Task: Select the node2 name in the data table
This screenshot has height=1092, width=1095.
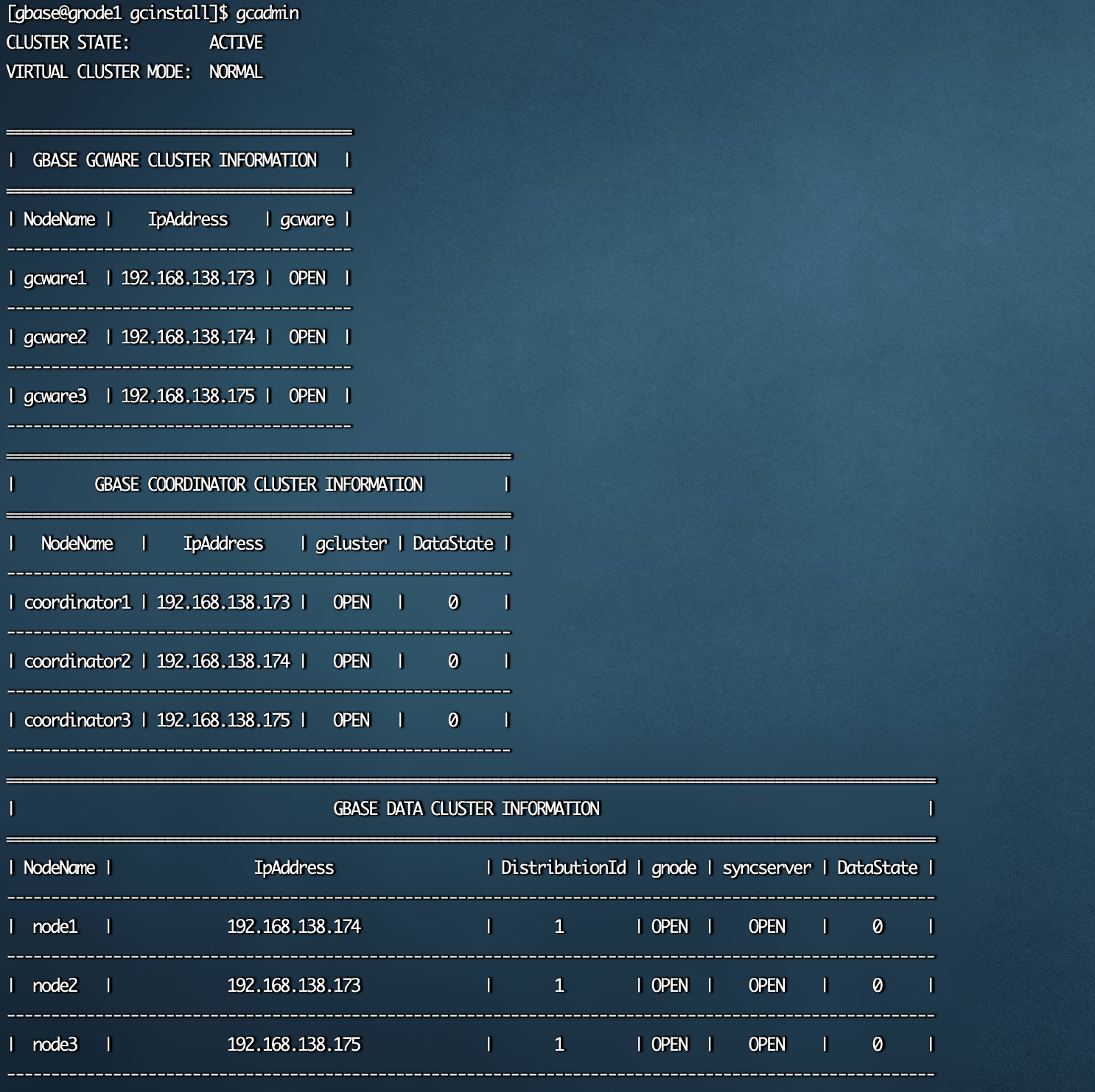Action: coord(55,986)
